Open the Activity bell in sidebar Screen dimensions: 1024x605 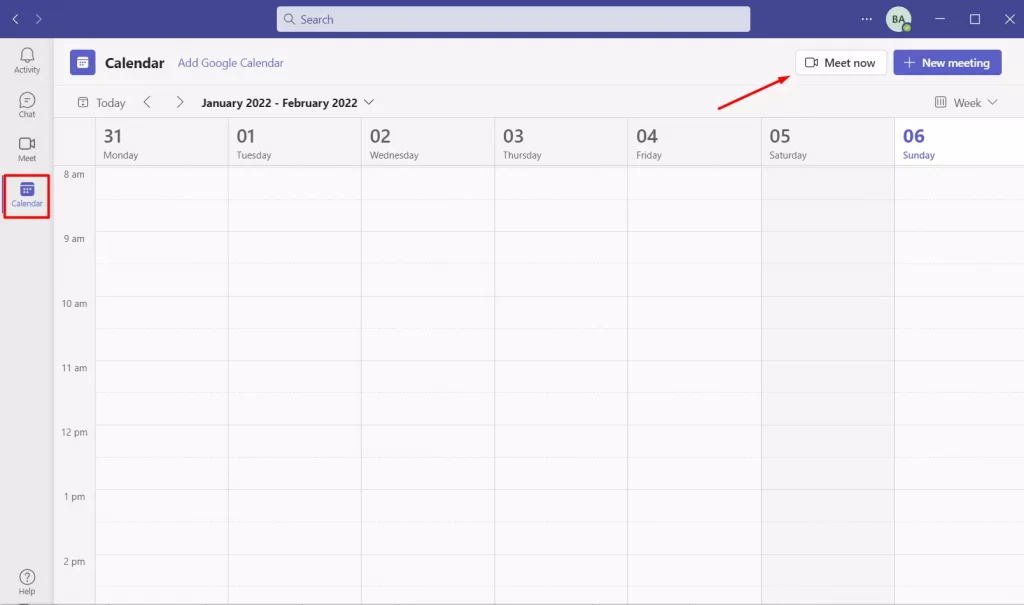coord(27,61)
